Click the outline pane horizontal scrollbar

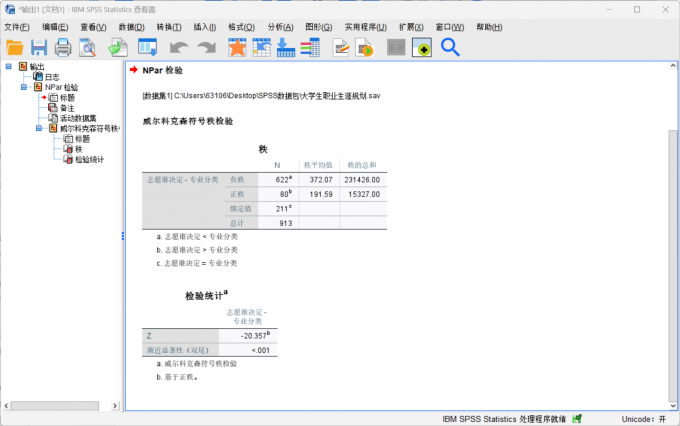click(55, 406)
